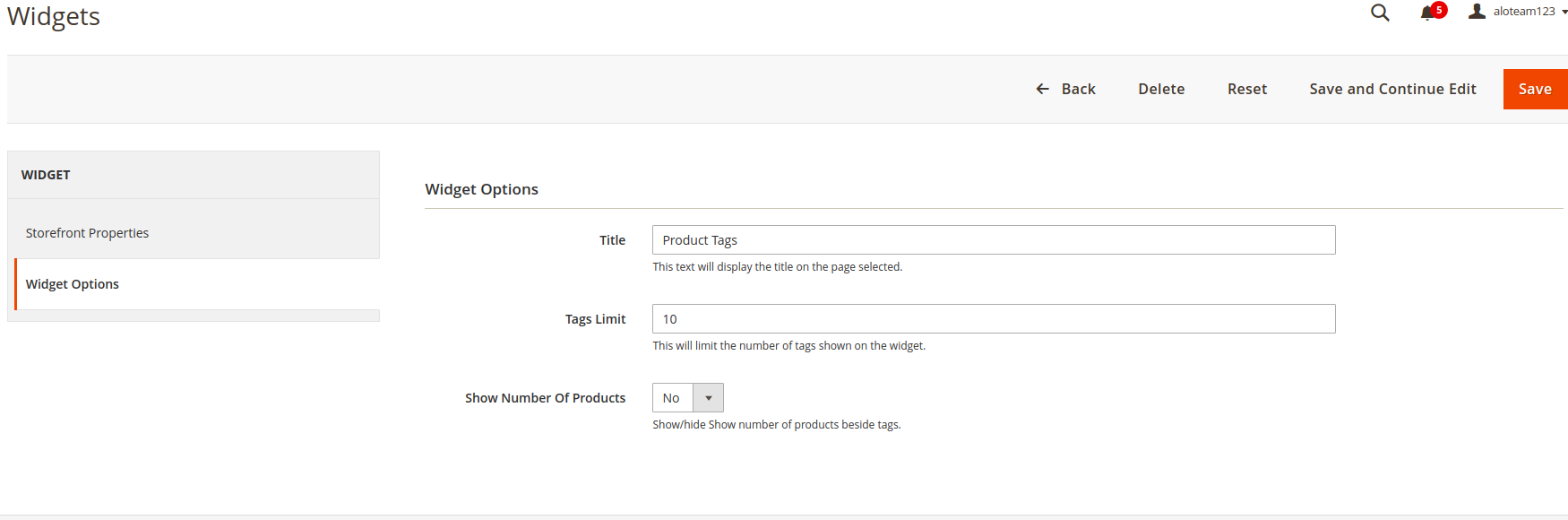Switch to the Storefront Properties tab

pos(87,233)
